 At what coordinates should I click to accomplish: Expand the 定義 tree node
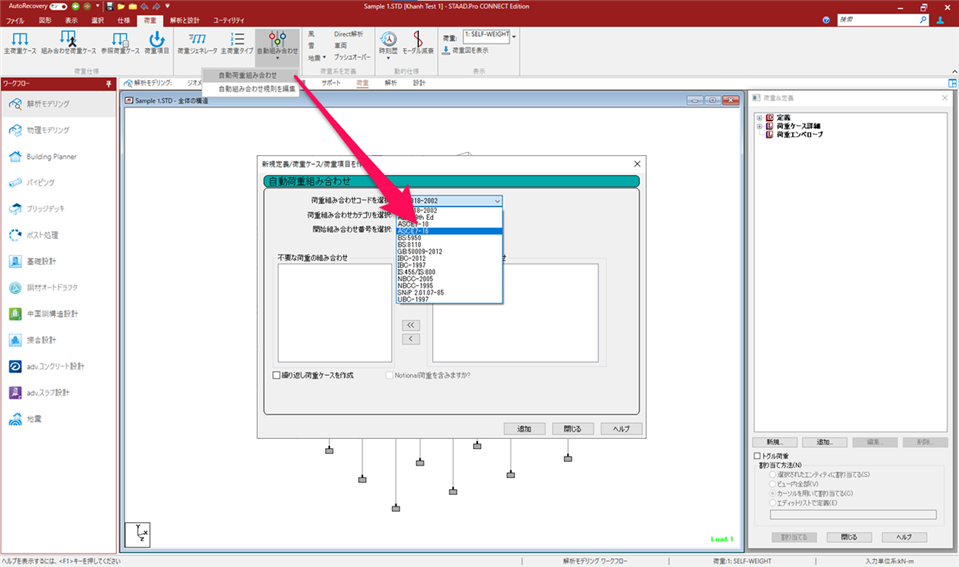point(760,117)
